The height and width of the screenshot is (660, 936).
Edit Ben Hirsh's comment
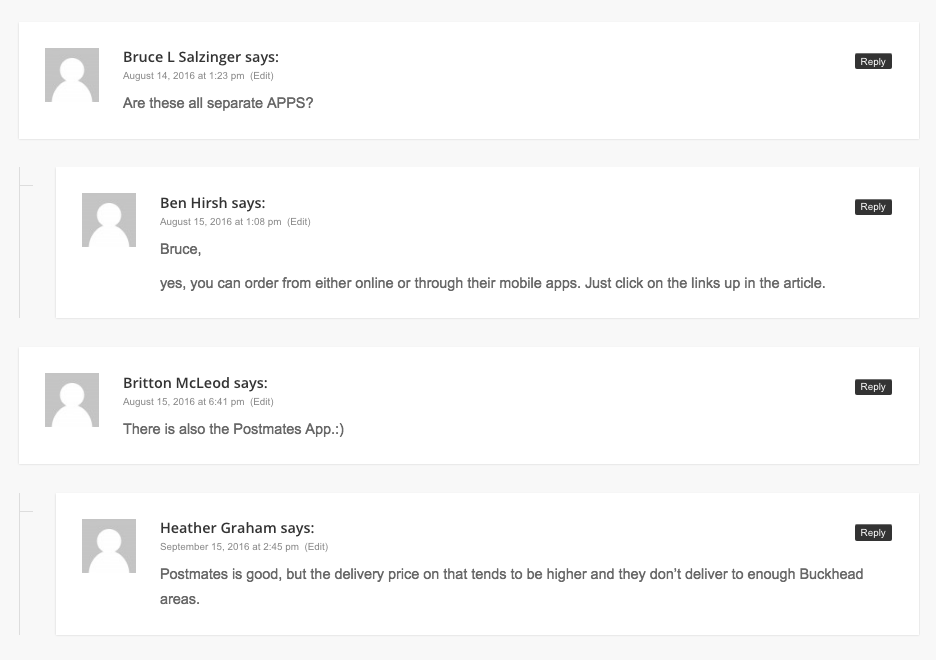pyautogui.click(x=298, y=222)
